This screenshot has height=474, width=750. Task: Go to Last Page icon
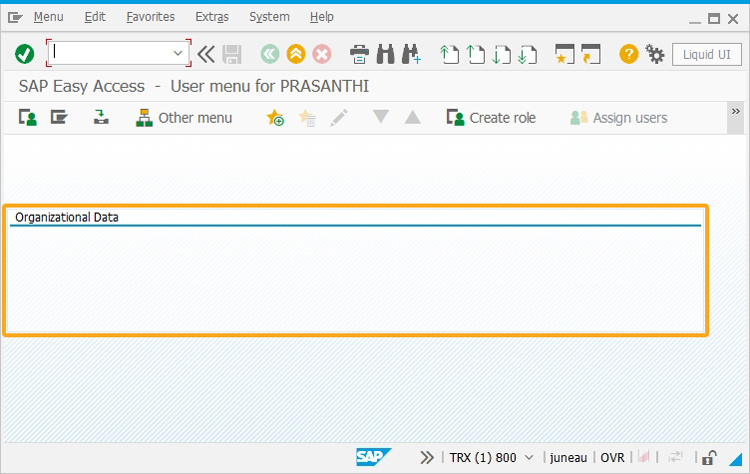coord(527,54)
